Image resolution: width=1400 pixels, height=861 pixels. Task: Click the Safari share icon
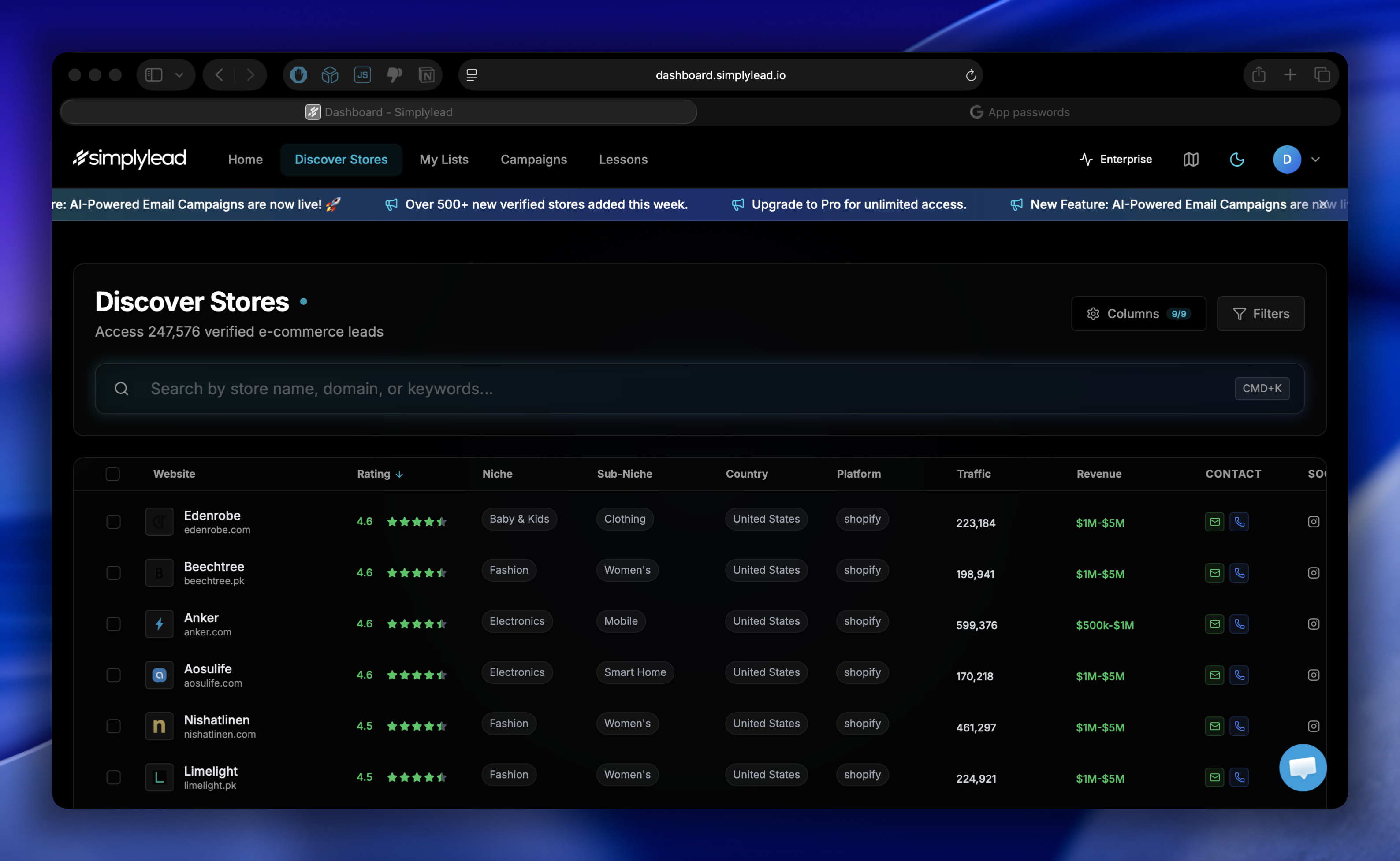pos(1259,75)
